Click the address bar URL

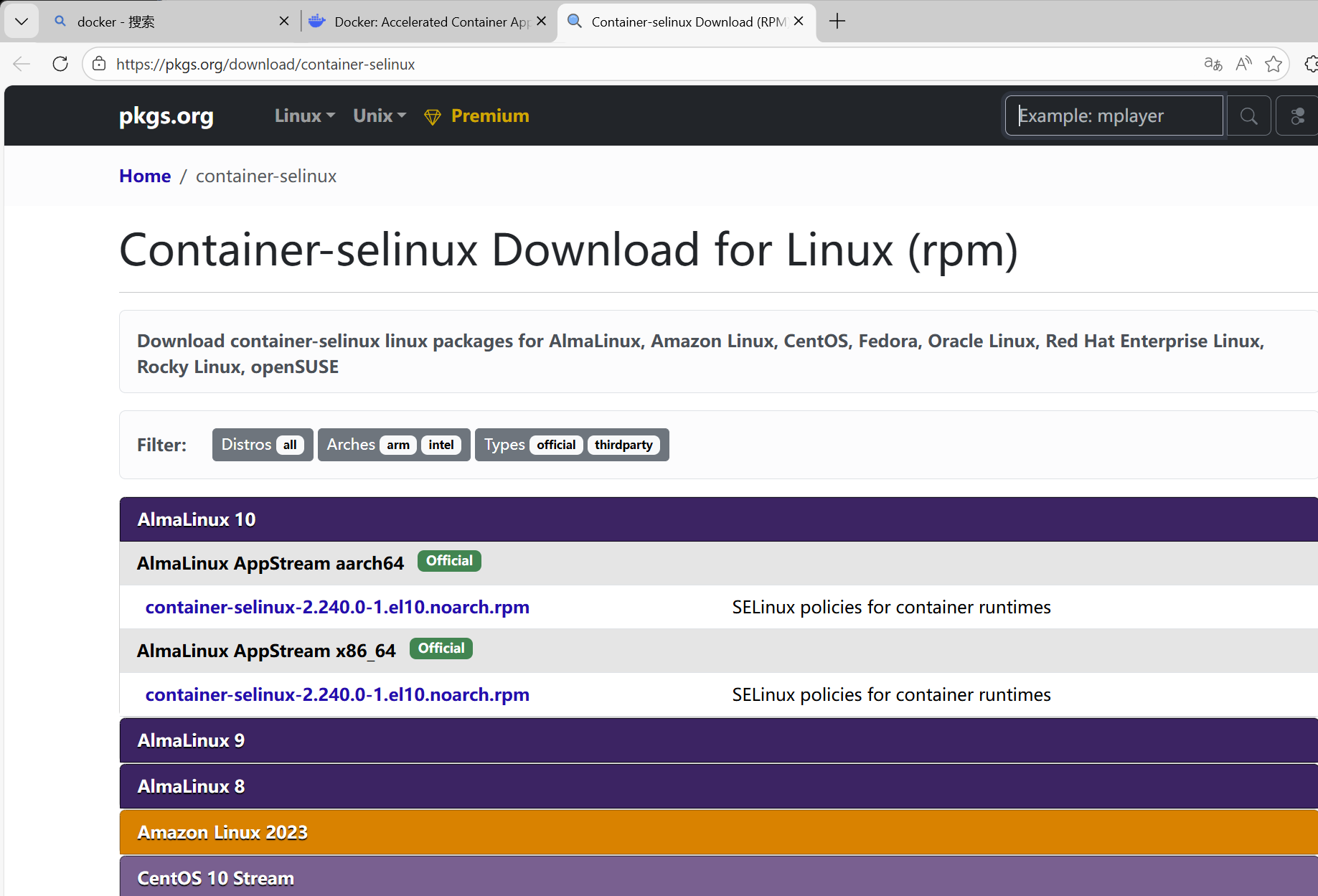265,65
